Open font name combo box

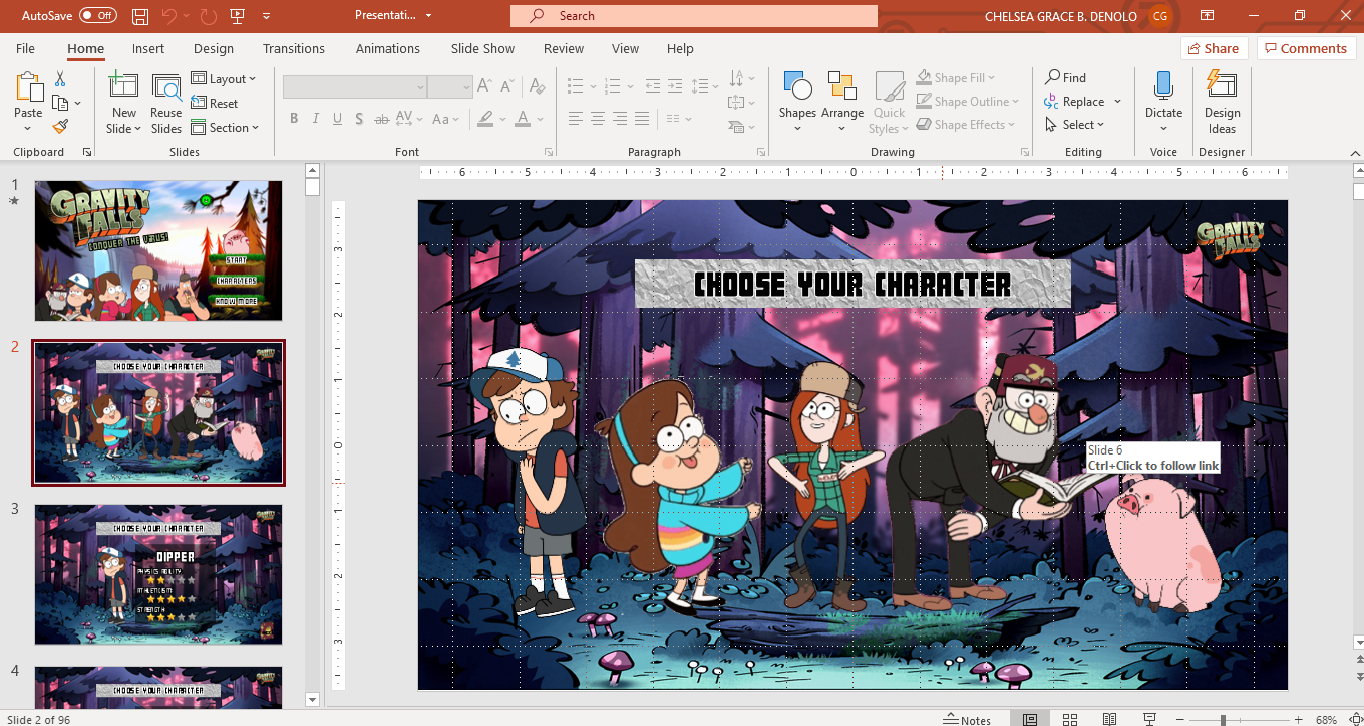coord(355,87)
